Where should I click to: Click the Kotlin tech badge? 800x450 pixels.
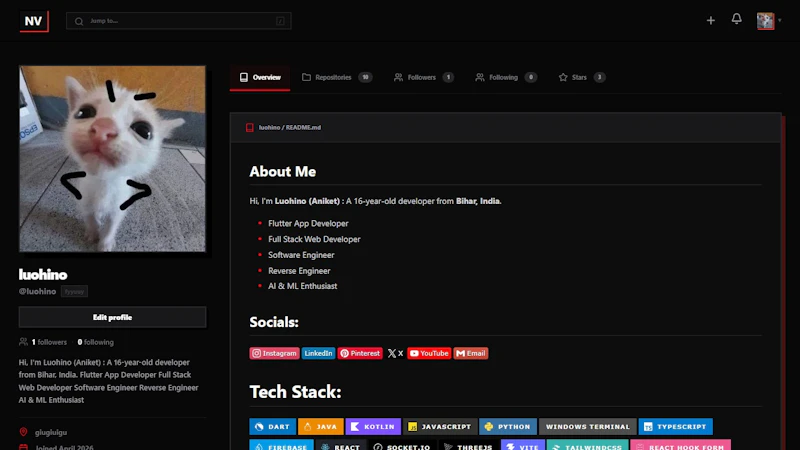pyautogui.click(x=373, y=427)
